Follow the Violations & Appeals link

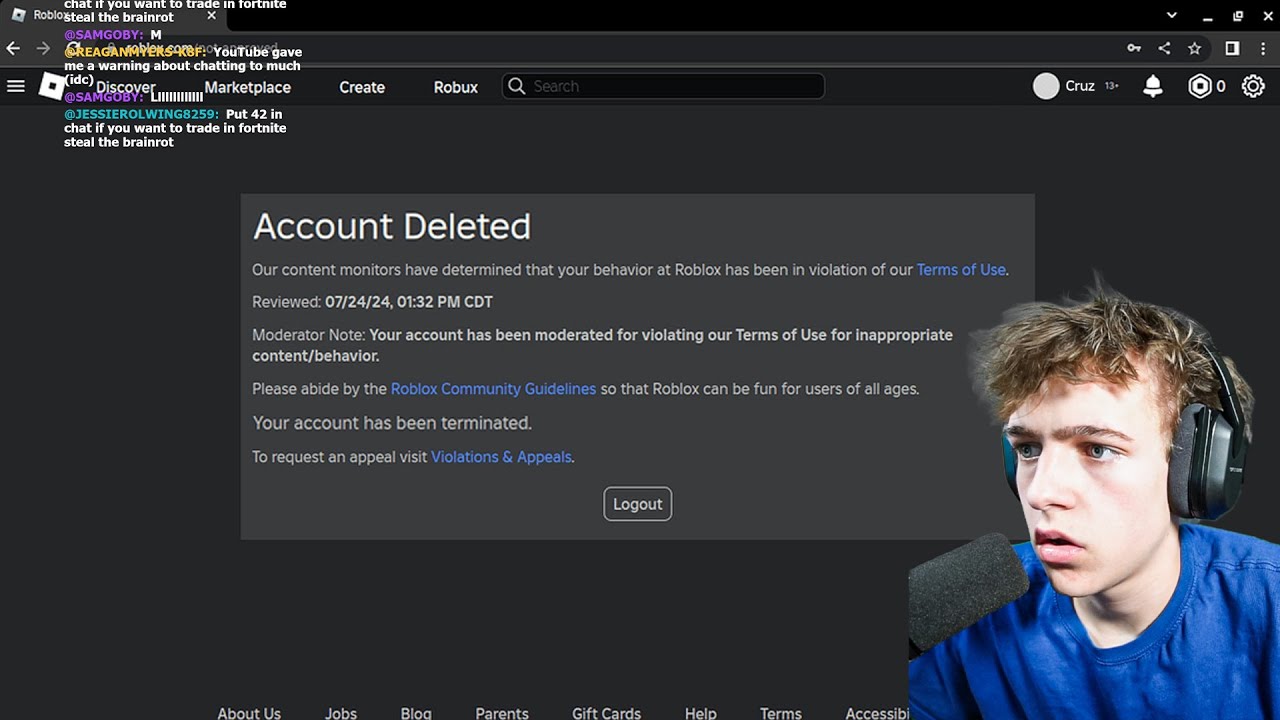501,457
